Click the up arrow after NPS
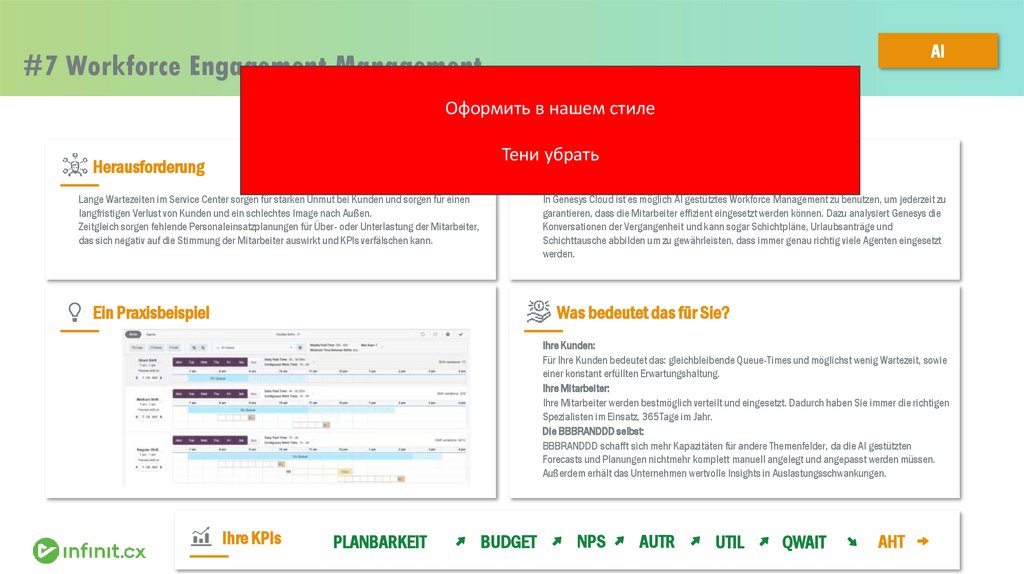The height and width of the screenshot is (574, 1024). tap(619, 541)
